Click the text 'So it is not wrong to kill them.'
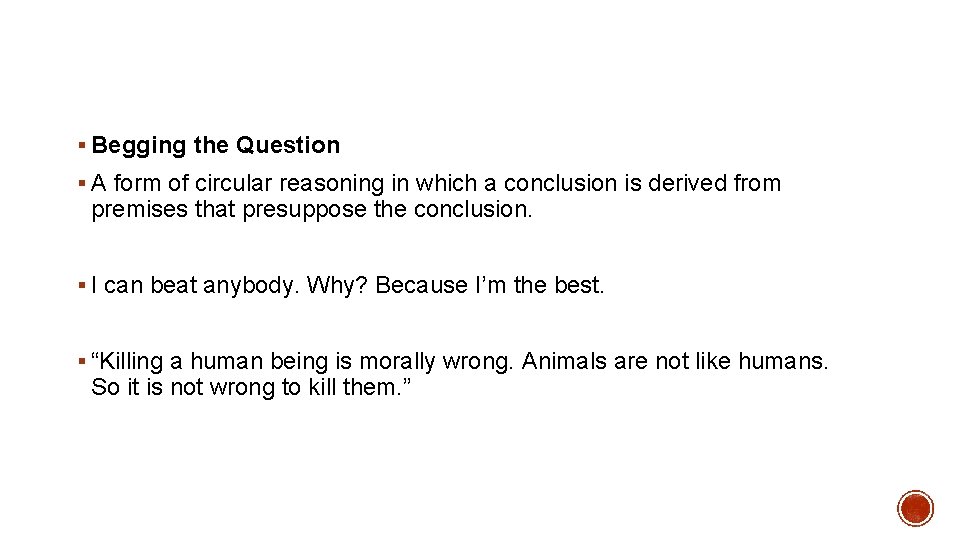Viewport: 960px width, 540px height. (x=251, y=388)
